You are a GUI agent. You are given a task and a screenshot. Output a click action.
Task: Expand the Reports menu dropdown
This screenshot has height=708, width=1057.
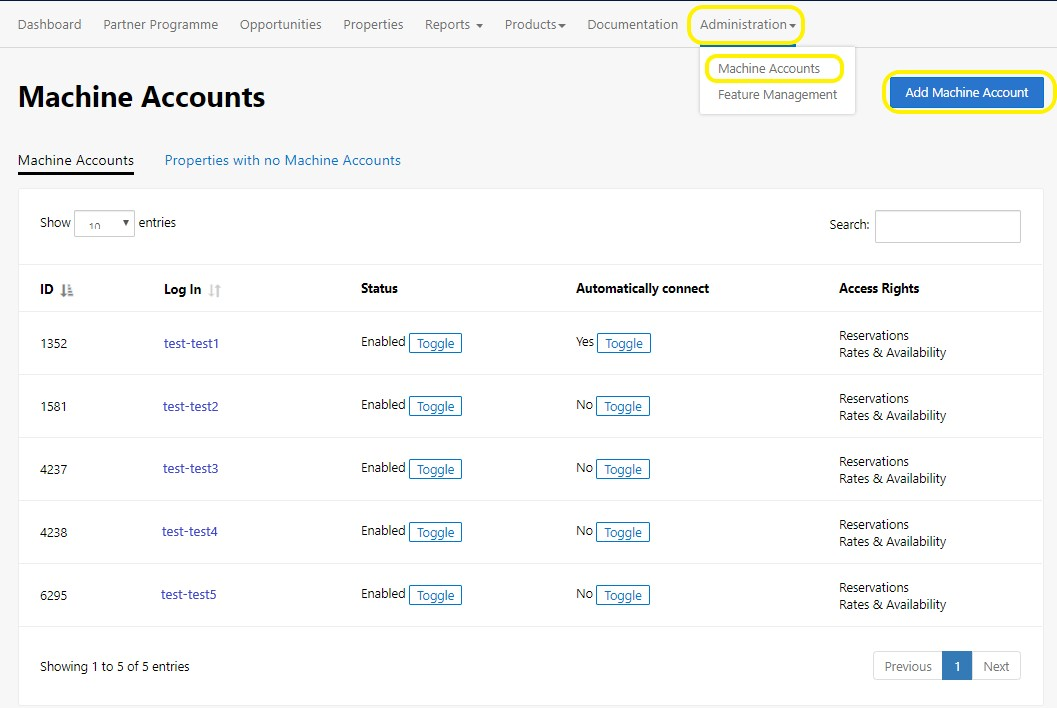click(454, 24)
